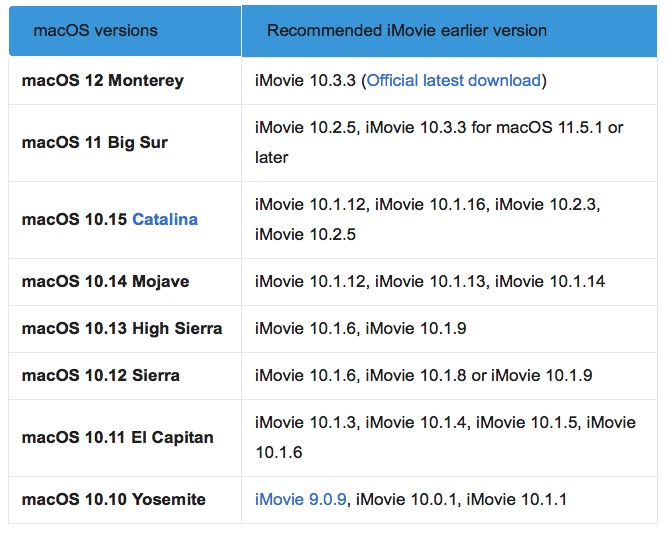
Task: Select the 'macOS 12 Monterey' cell
Action: click(125, 81)
